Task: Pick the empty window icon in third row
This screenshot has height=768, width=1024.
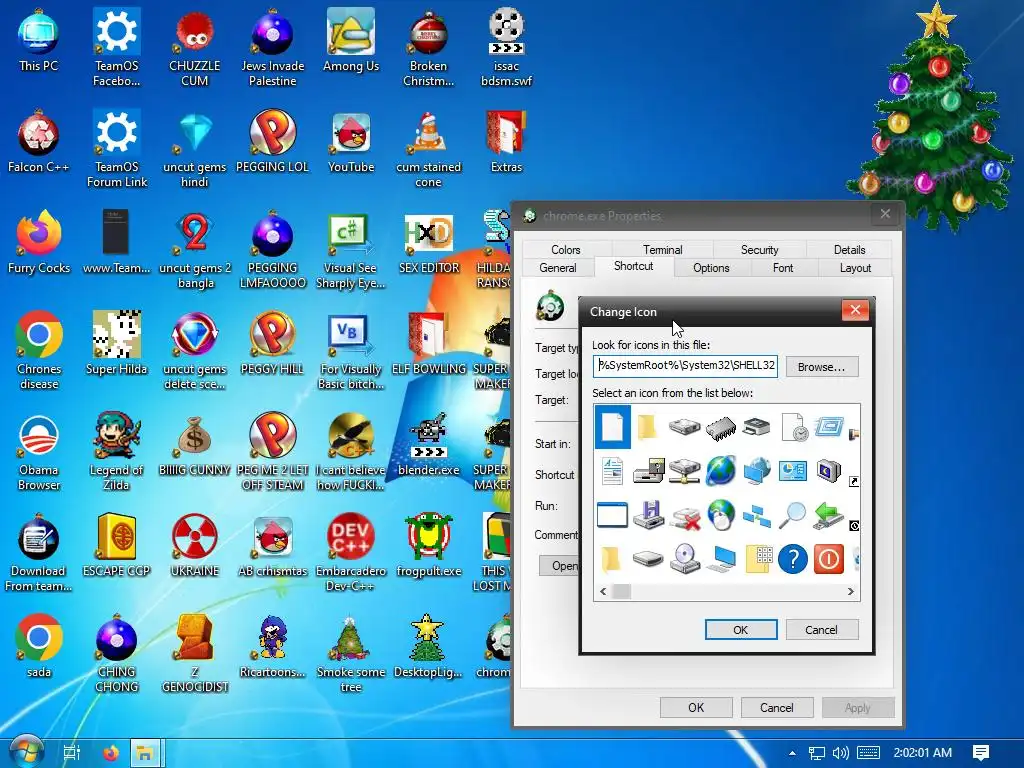Action: 612,515
